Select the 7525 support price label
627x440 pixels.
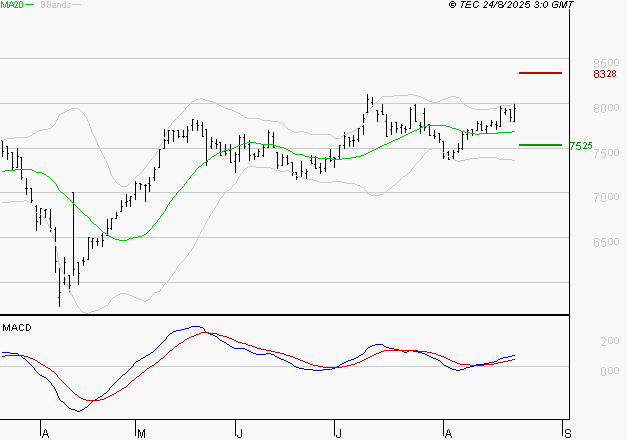point(581,146)
